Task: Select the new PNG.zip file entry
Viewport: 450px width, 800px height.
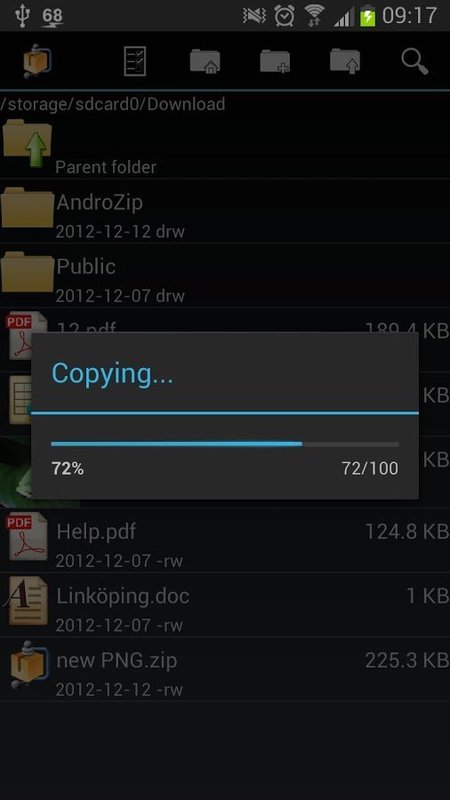Action: pyautogui.click(x=225, y=669)
